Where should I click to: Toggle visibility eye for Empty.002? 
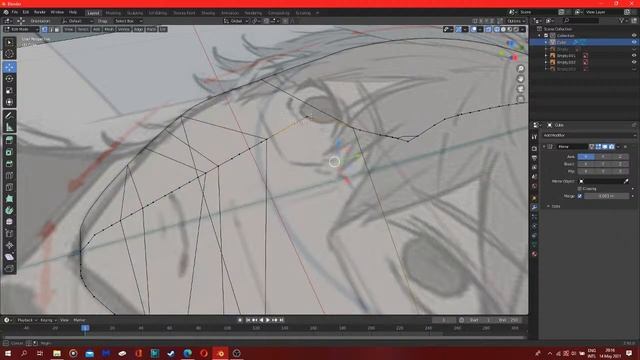[x=634, y=62]
